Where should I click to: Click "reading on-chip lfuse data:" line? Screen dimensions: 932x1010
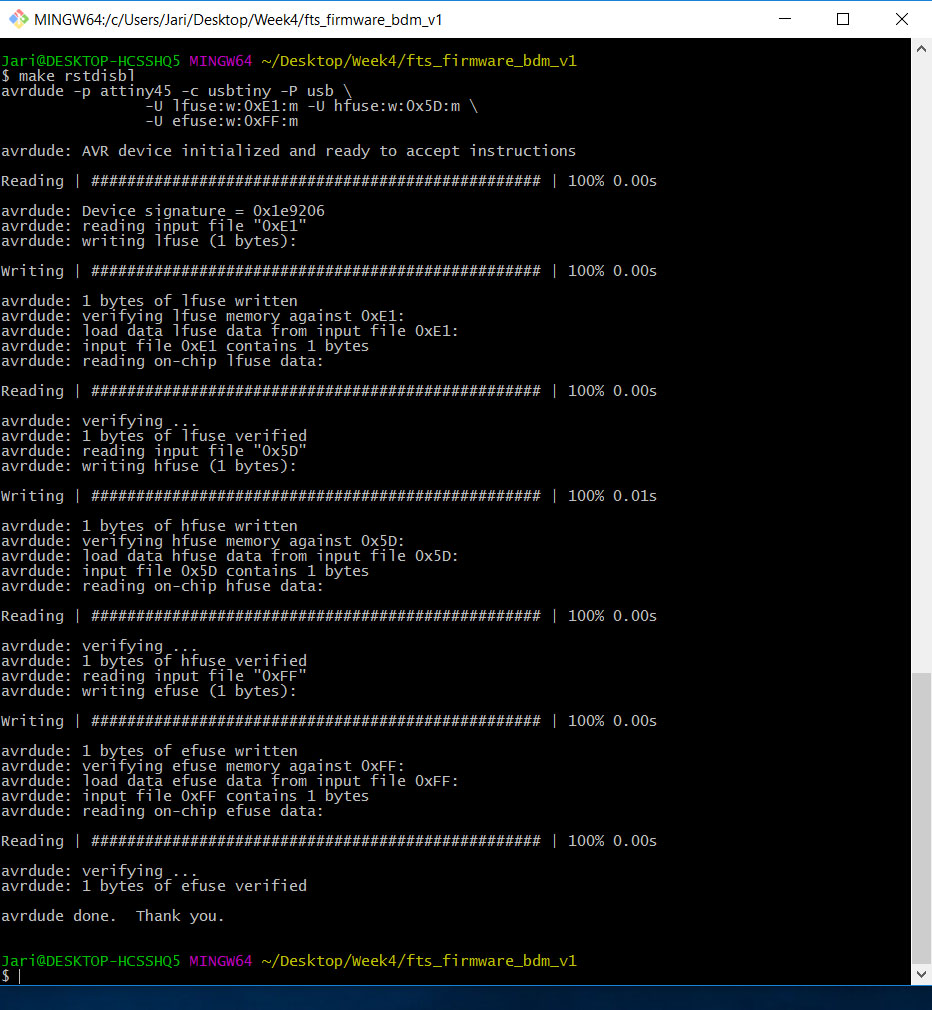(x=162, y=361)
